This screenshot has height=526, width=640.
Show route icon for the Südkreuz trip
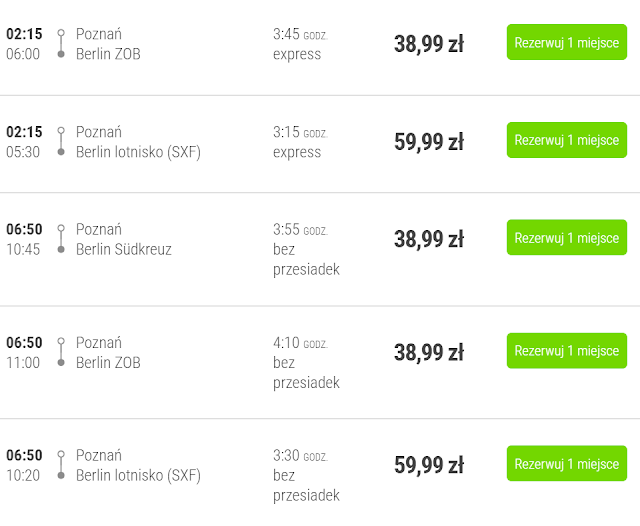61,239
